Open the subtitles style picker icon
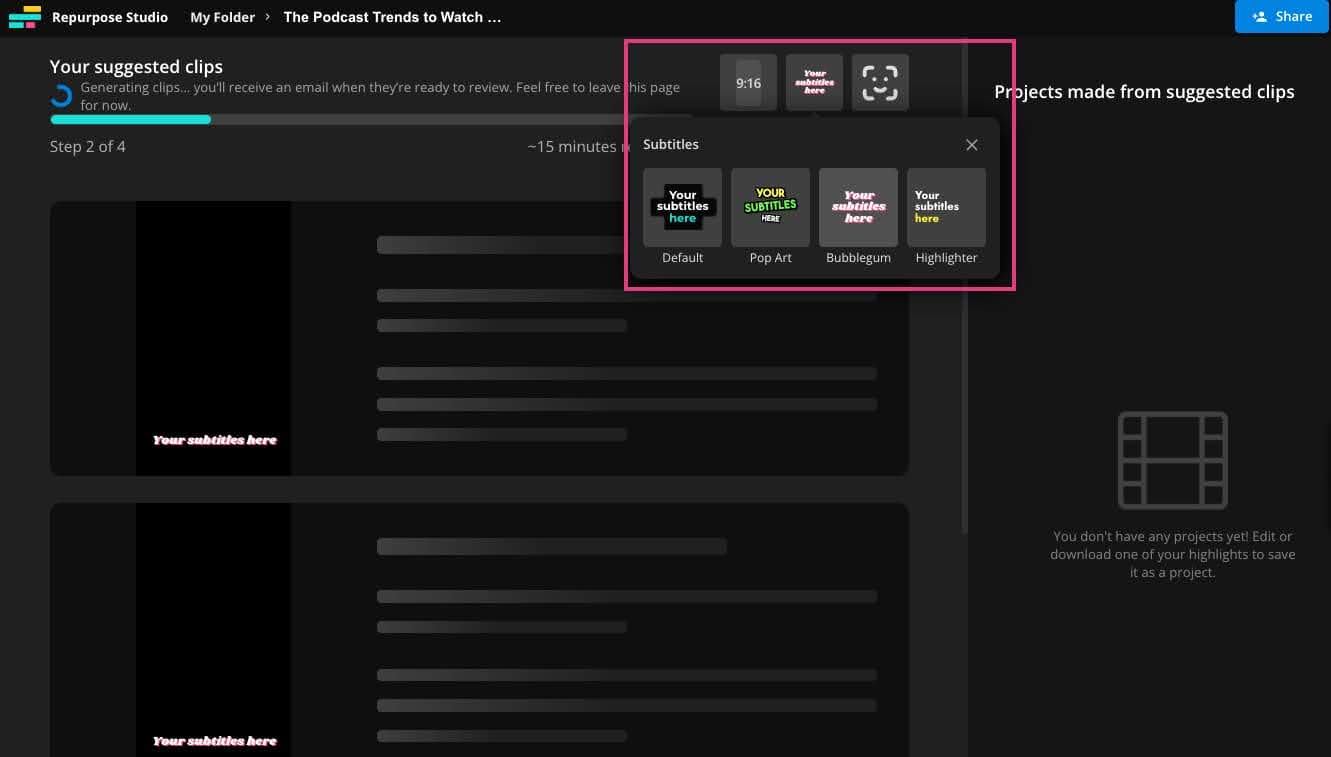1331x757 pixels. tap(814, 83)
